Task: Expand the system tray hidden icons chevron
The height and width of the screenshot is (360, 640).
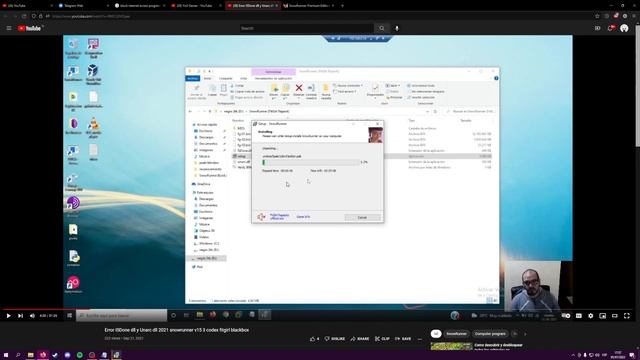Action: click(x=573, y=355)
